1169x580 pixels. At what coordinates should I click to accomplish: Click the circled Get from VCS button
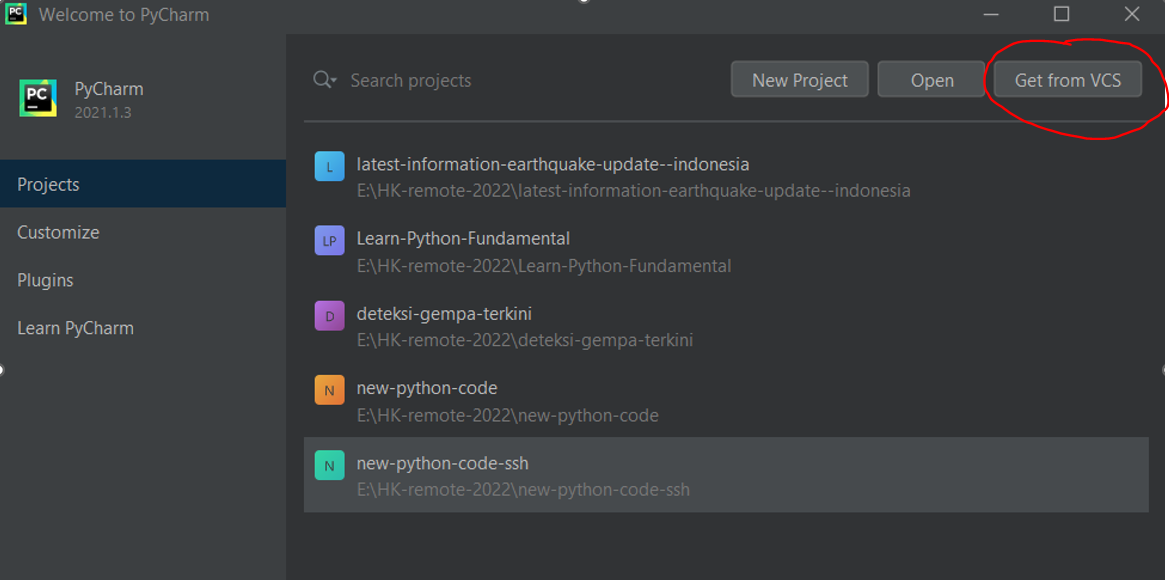pos(1067,79)
